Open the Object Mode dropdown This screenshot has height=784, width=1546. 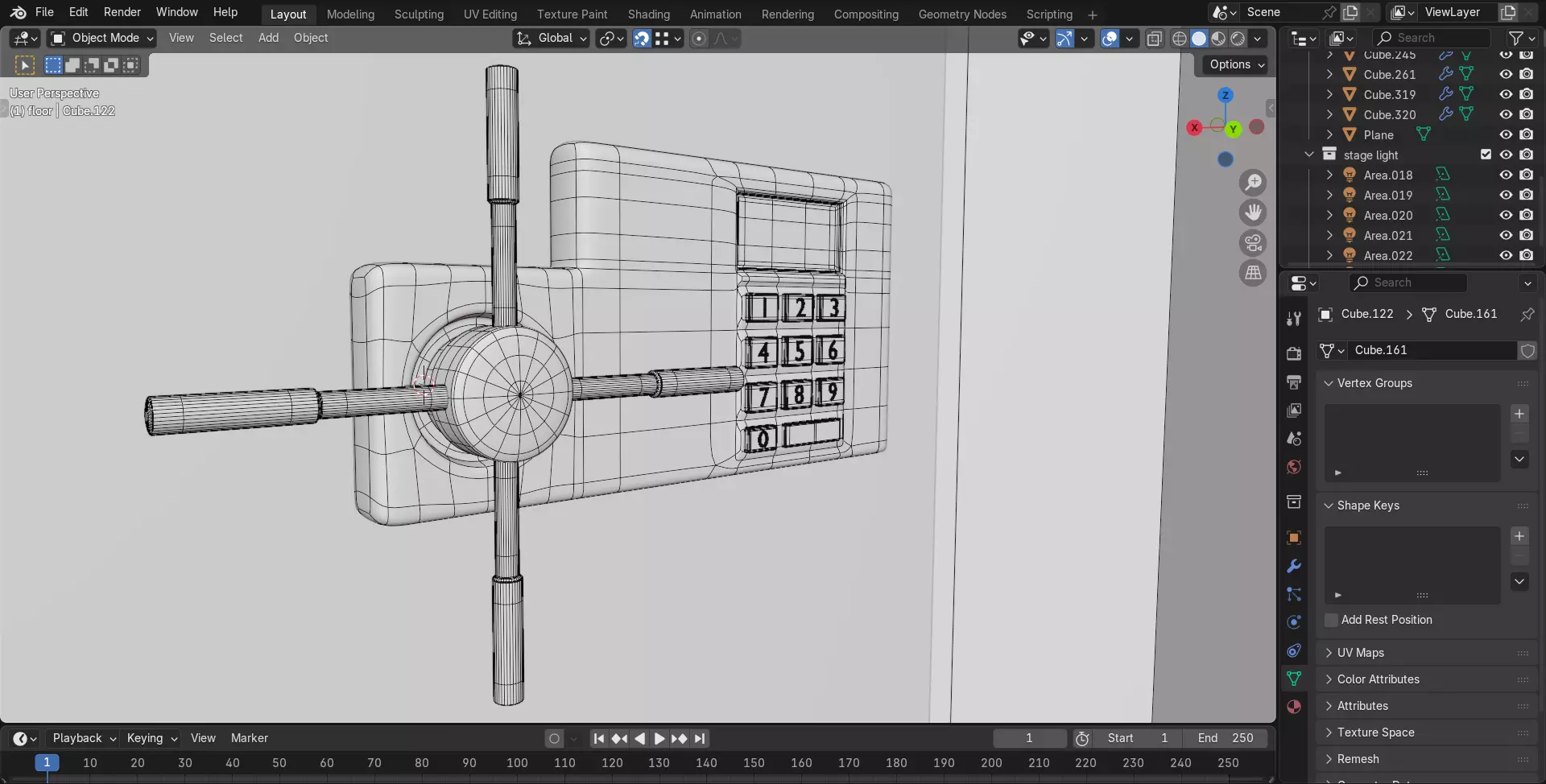(x=101, y=38)
